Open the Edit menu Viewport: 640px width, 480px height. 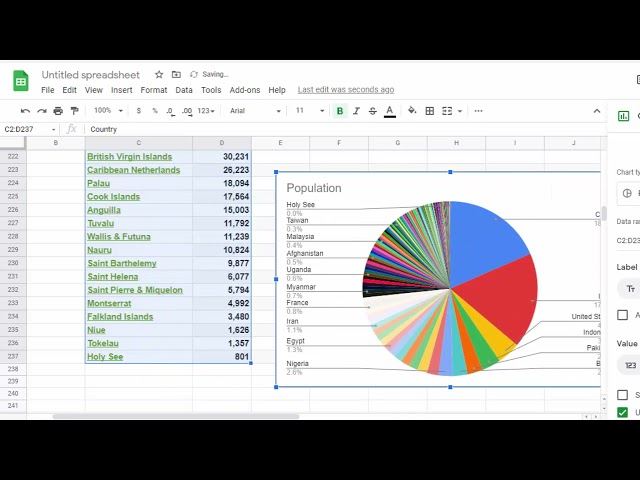[x=69, y=90]
